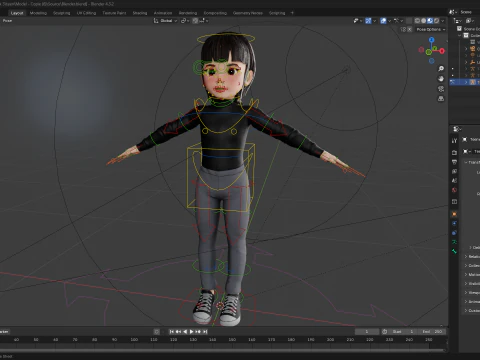Open the Pose mode menu

7,21
